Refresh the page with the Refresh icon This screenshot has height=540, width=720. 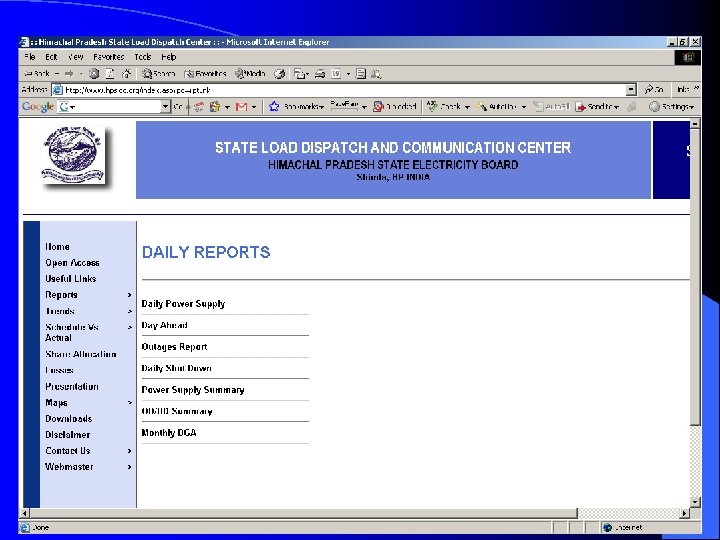coord(110,73)
